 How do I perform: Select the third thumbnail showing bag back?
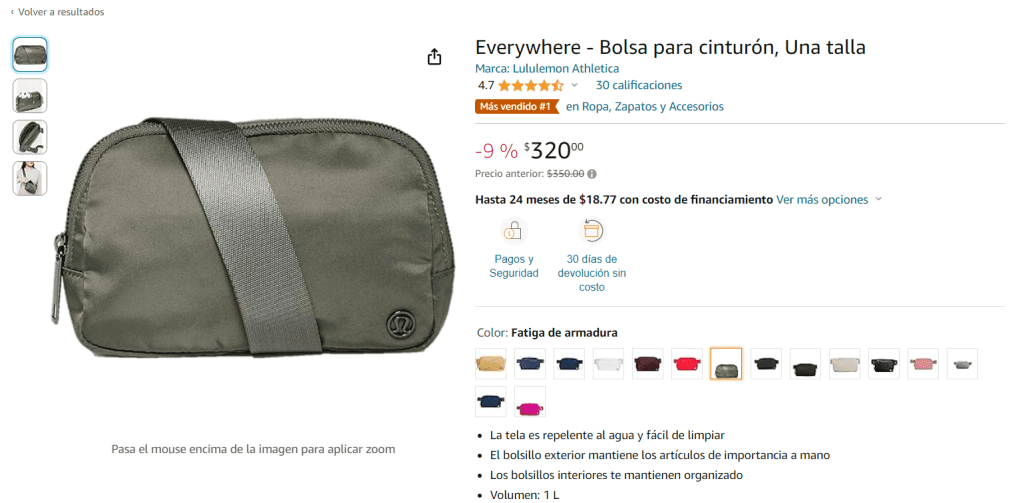pos(30,137)
